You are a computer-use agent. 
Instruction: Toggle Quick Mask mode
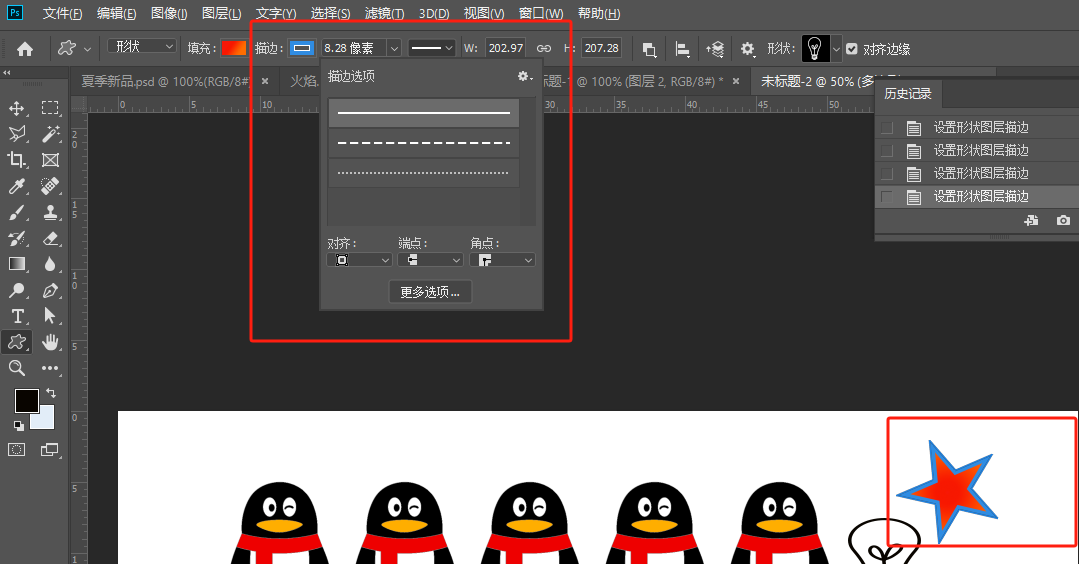(17, 450)
